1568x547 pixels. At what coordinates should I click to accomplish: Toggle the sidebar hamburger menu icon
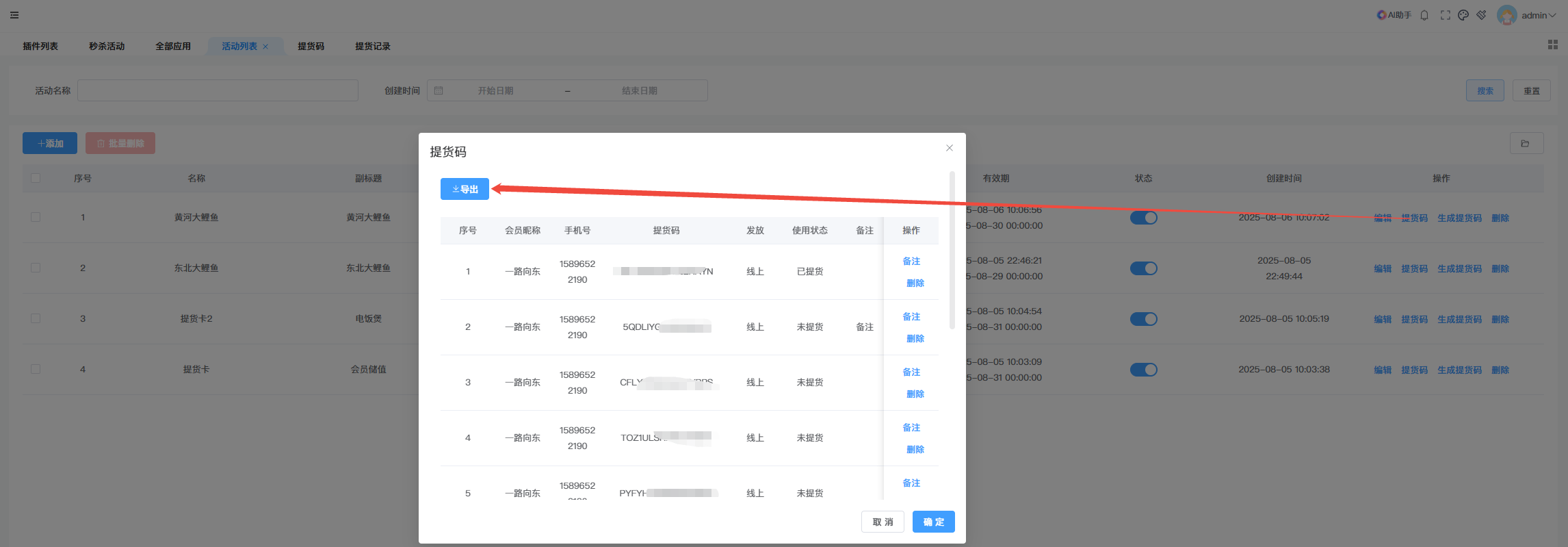[14, 15]
